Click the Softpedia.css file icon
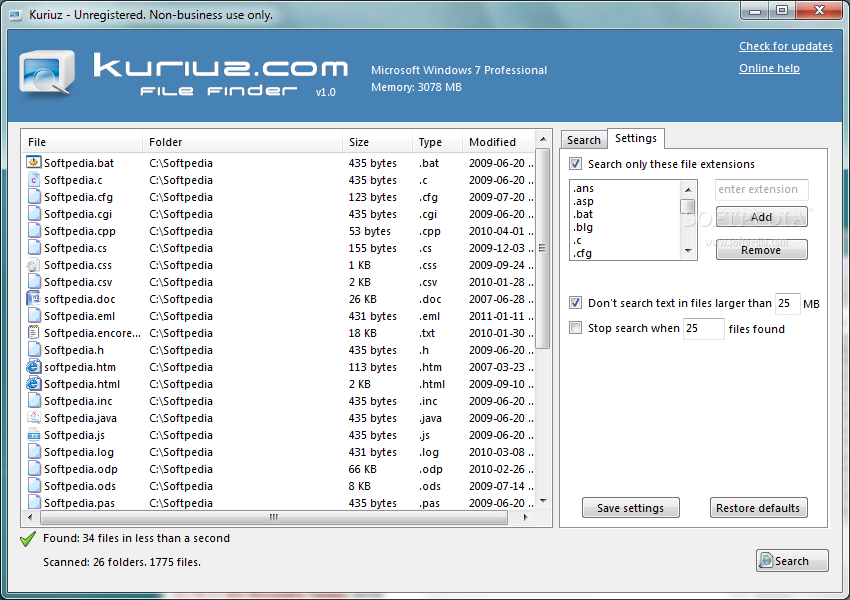 pyautogui.click(x=34, y=264)
